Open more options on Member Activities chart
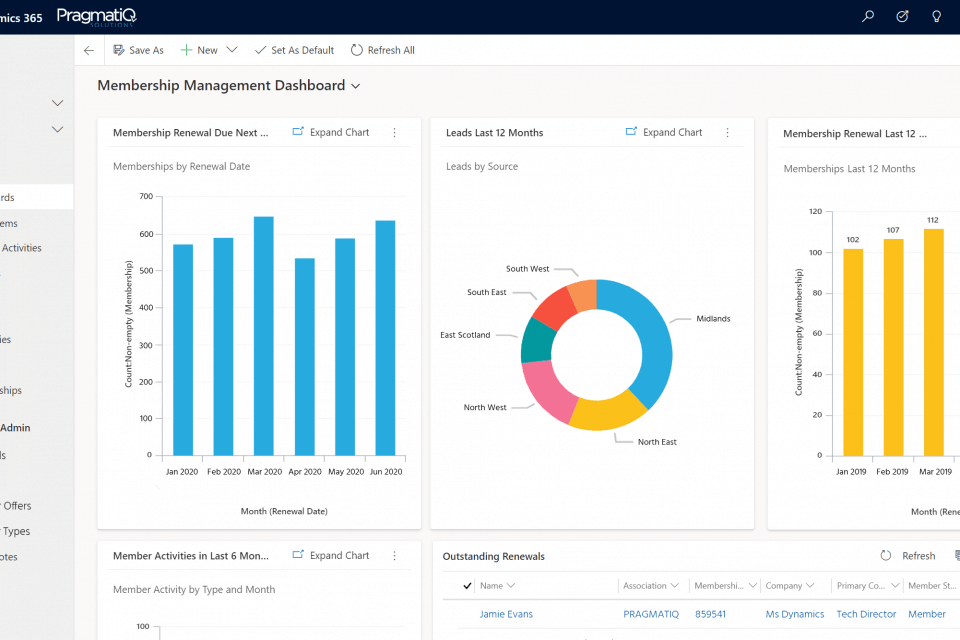The image size is (960, 640). click(394, 556)
